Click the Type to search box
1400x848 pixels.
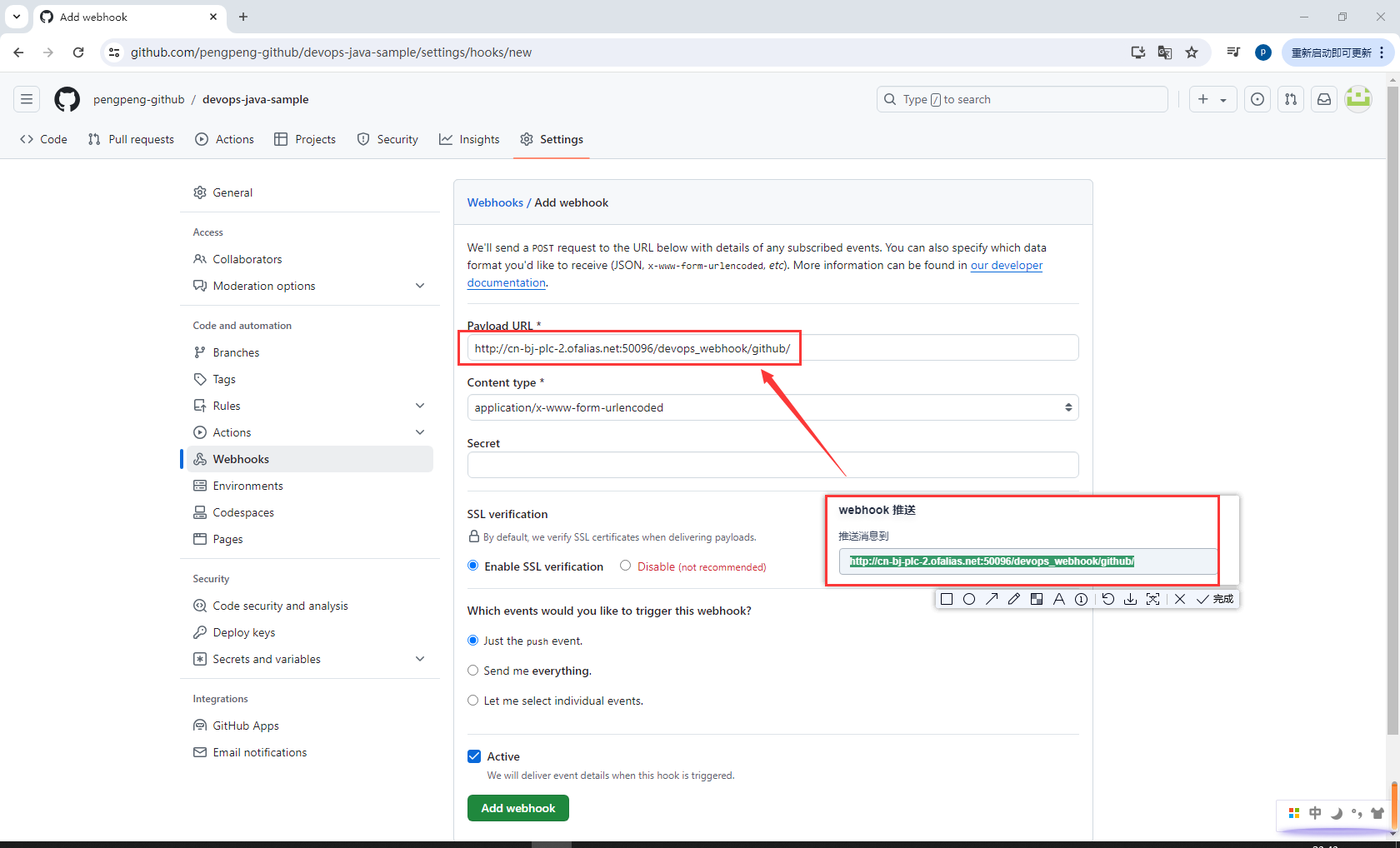tap(1022, 99)
